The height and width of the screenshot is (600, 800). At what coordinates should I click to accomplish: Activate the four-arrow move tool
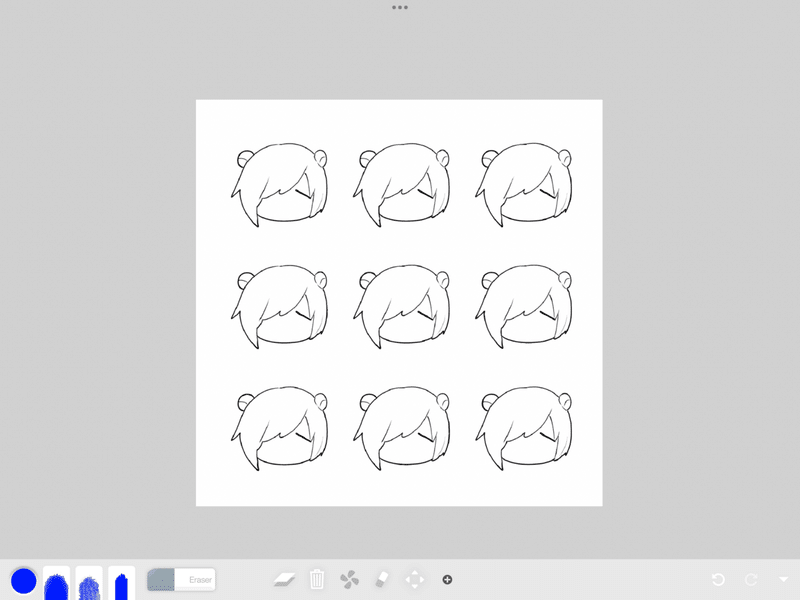click(414, 580)
